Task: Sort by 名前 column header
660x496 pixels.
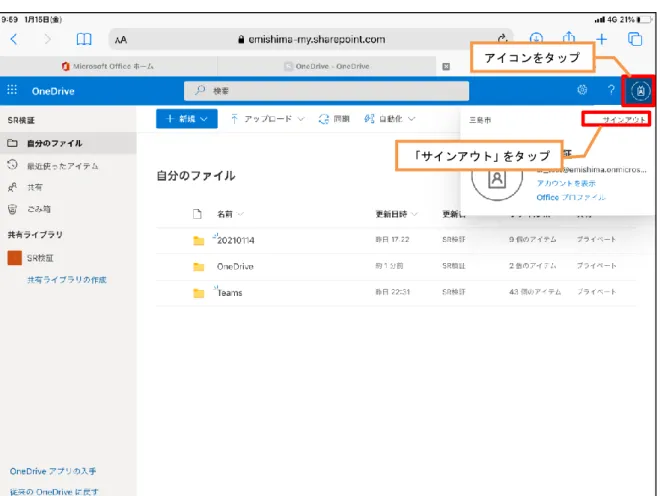Action: 230,214
